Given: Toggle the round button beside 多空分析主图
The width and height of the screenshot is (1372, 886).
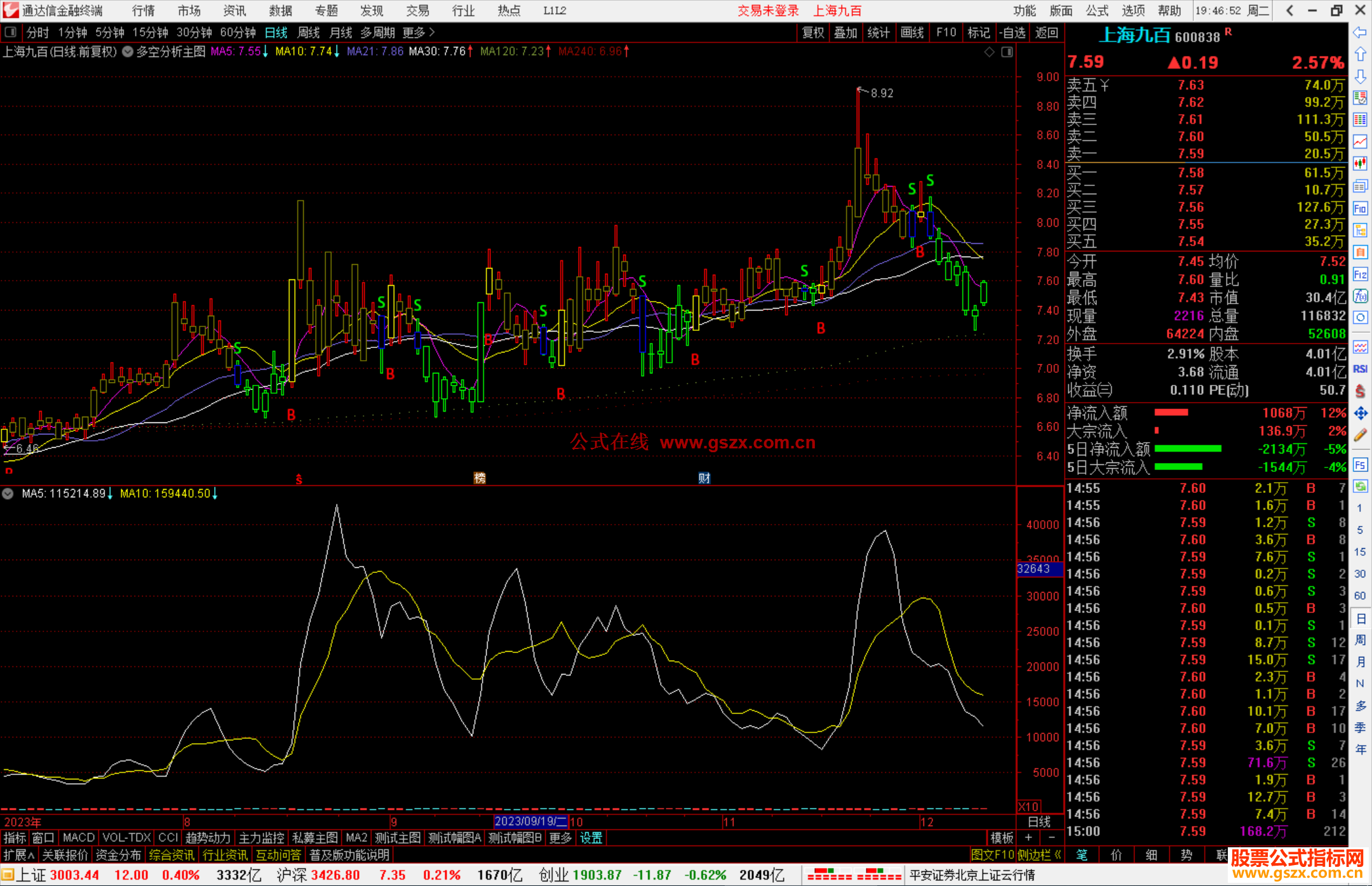Looking at the screenshot, I should click(x=128, y=52).
